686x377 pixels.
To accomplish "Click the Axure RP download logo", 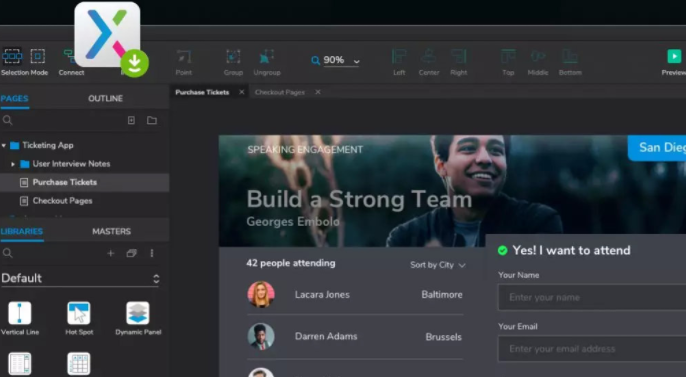I will (108, 35).
